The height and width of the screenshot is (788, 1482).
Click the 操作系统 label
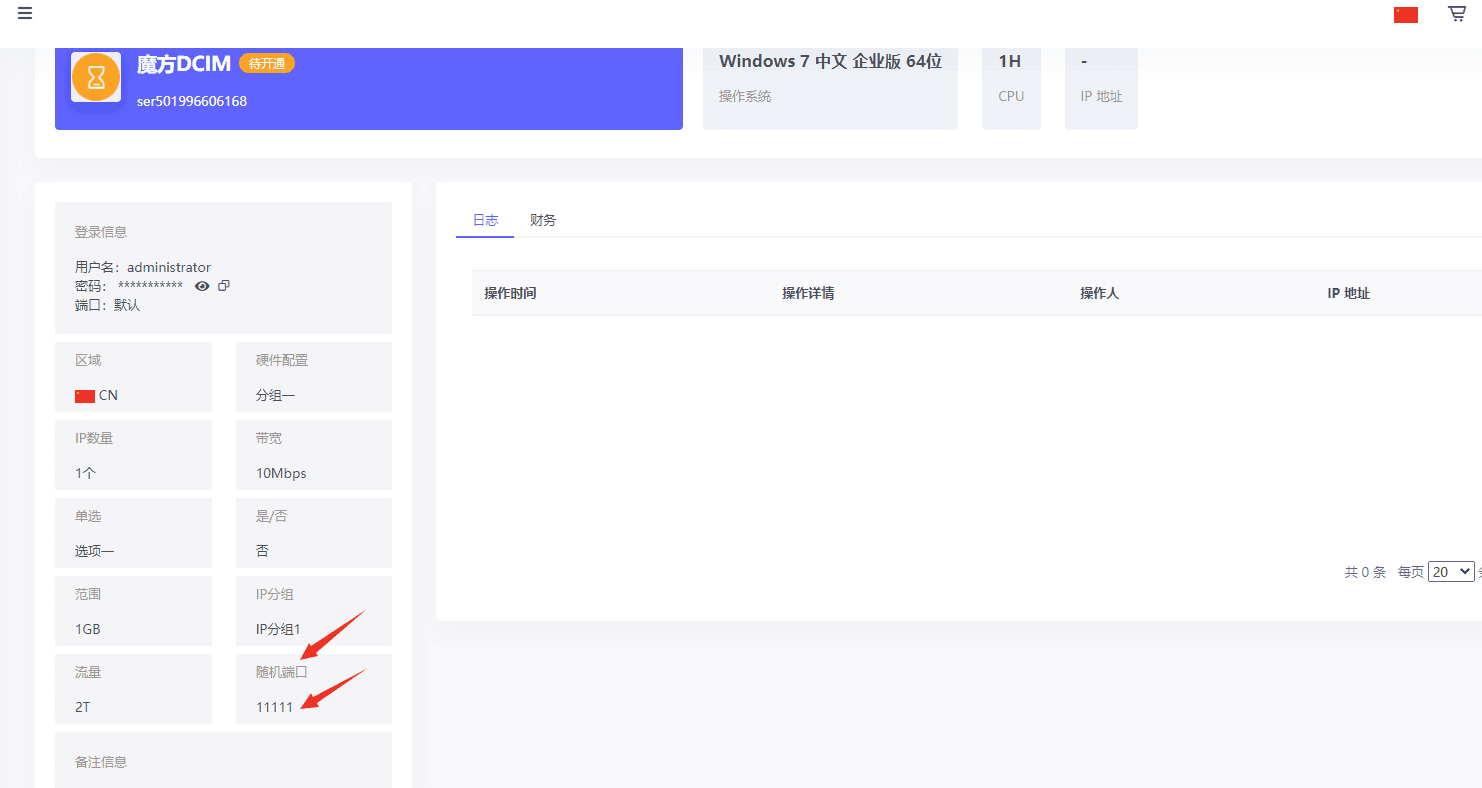coord(745,97)
